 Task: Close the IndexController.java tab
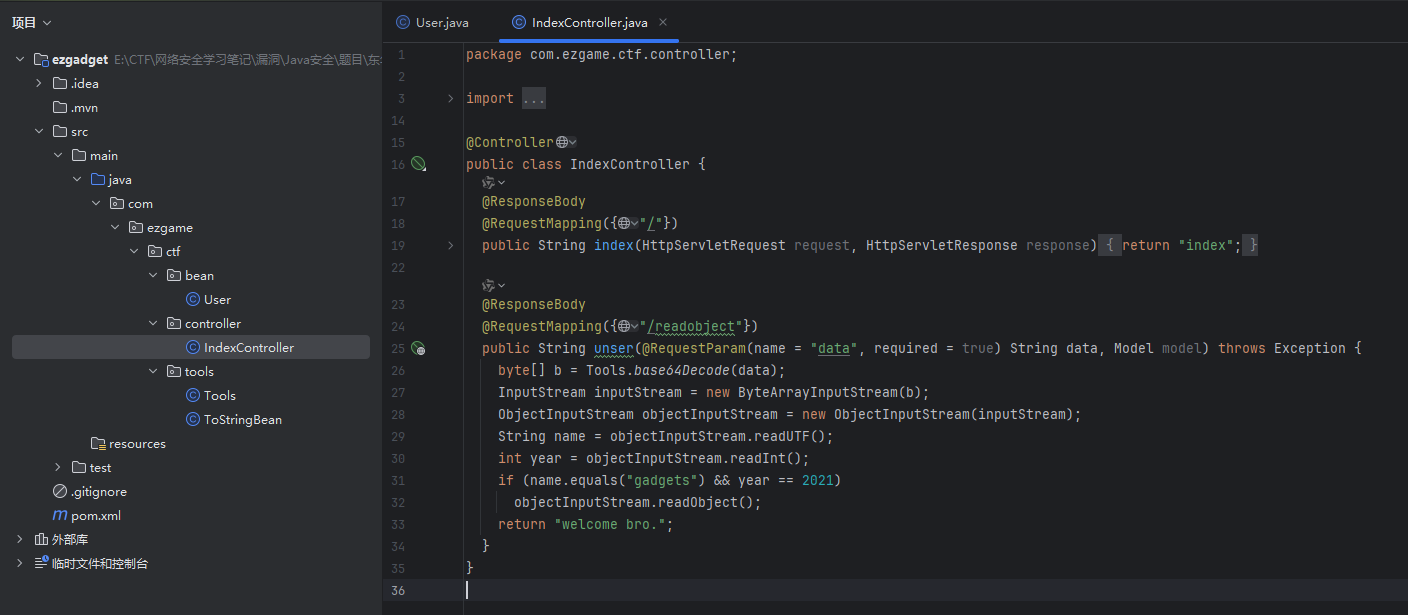[663, 22]
